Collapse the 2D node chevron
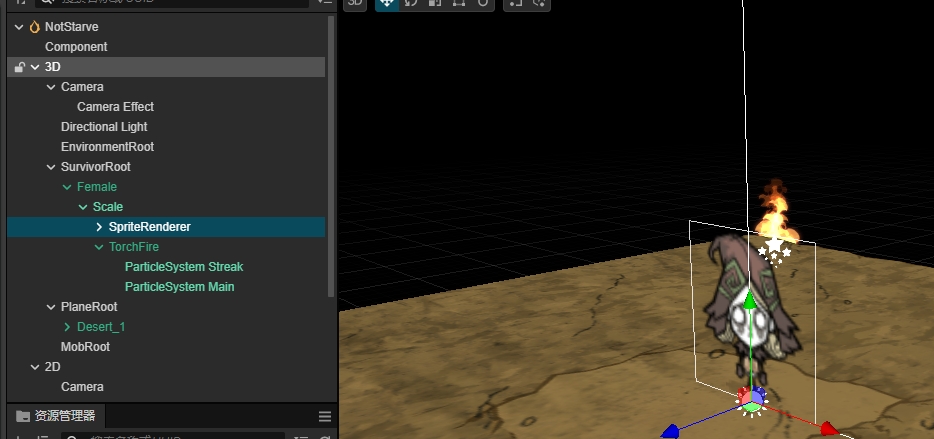Screen dimensions: 934x439 (35, 367)
